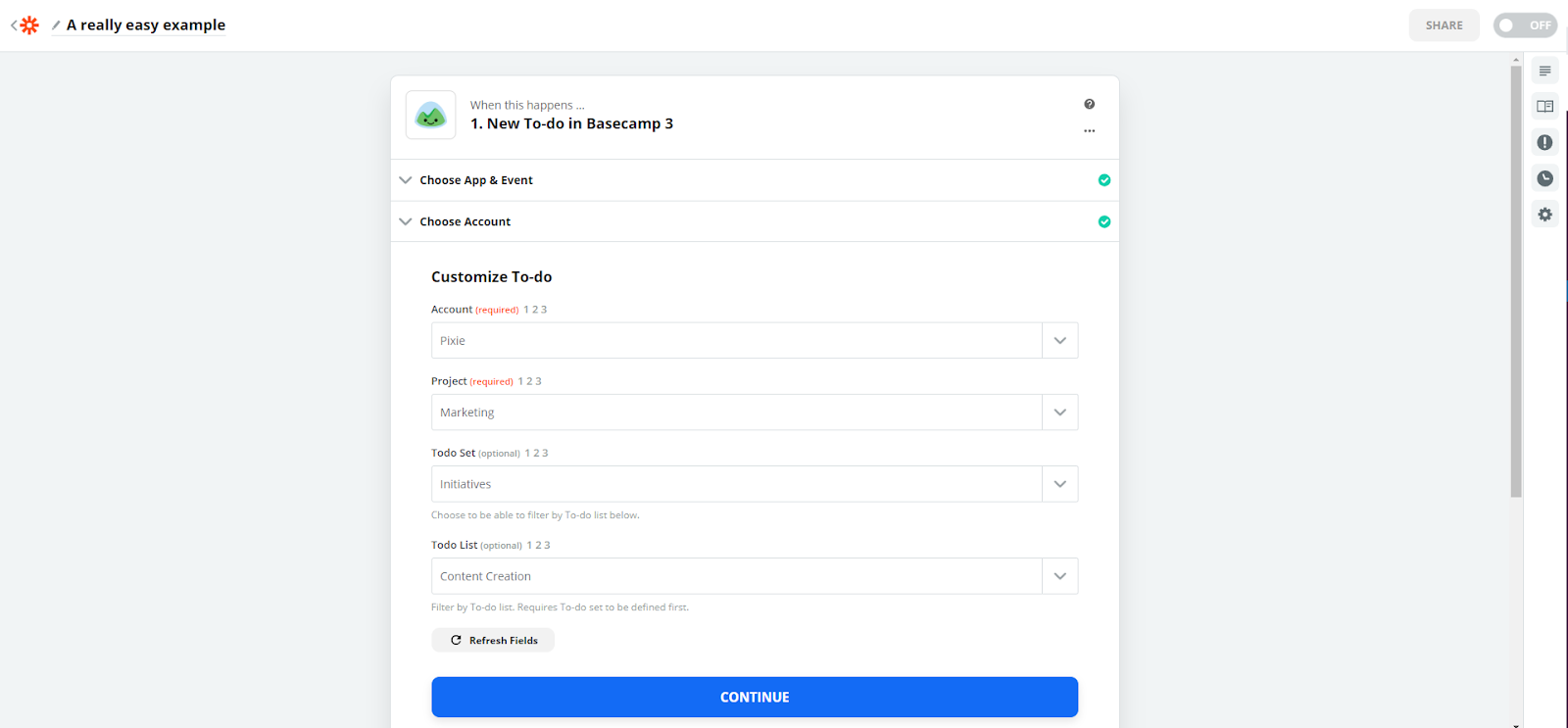Click the 'Customize To-do' heading
This screenshot has width=1568, height=728.
pyautogui.click(x=491, y=277)
